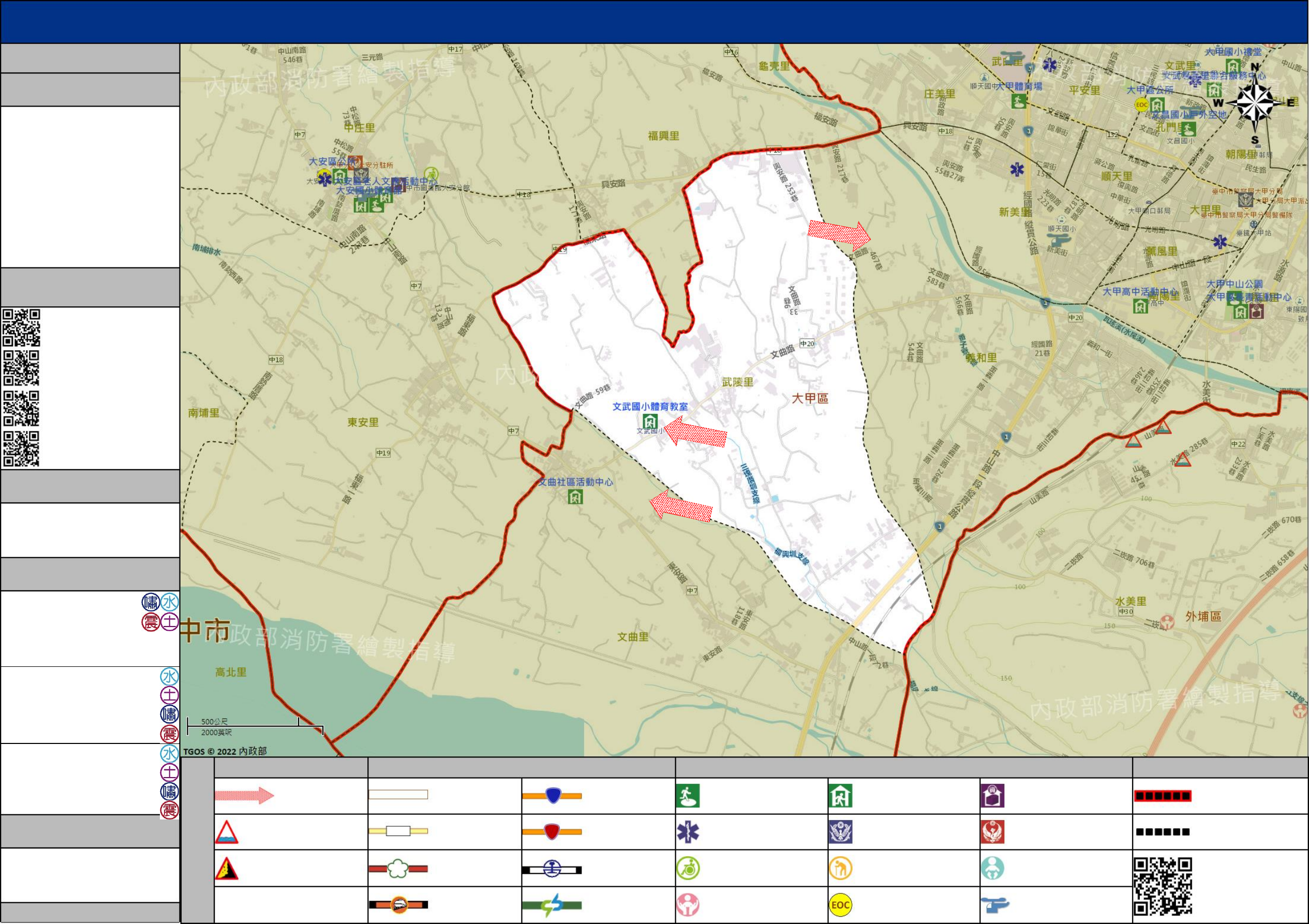Click the shelter icon under 文武國小體育教室
Screen dimensions: 1309x924
(650, 422)
